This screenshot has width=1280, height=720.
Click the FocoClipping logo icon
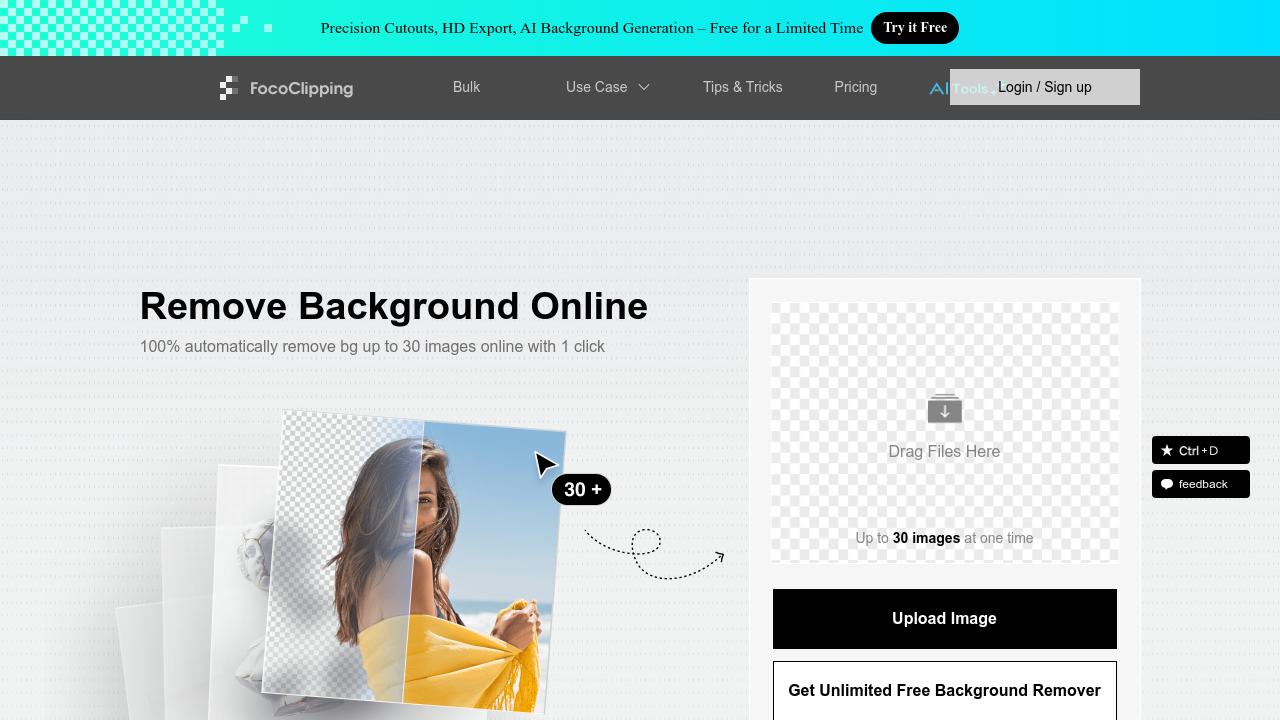[x=229, y=88]
